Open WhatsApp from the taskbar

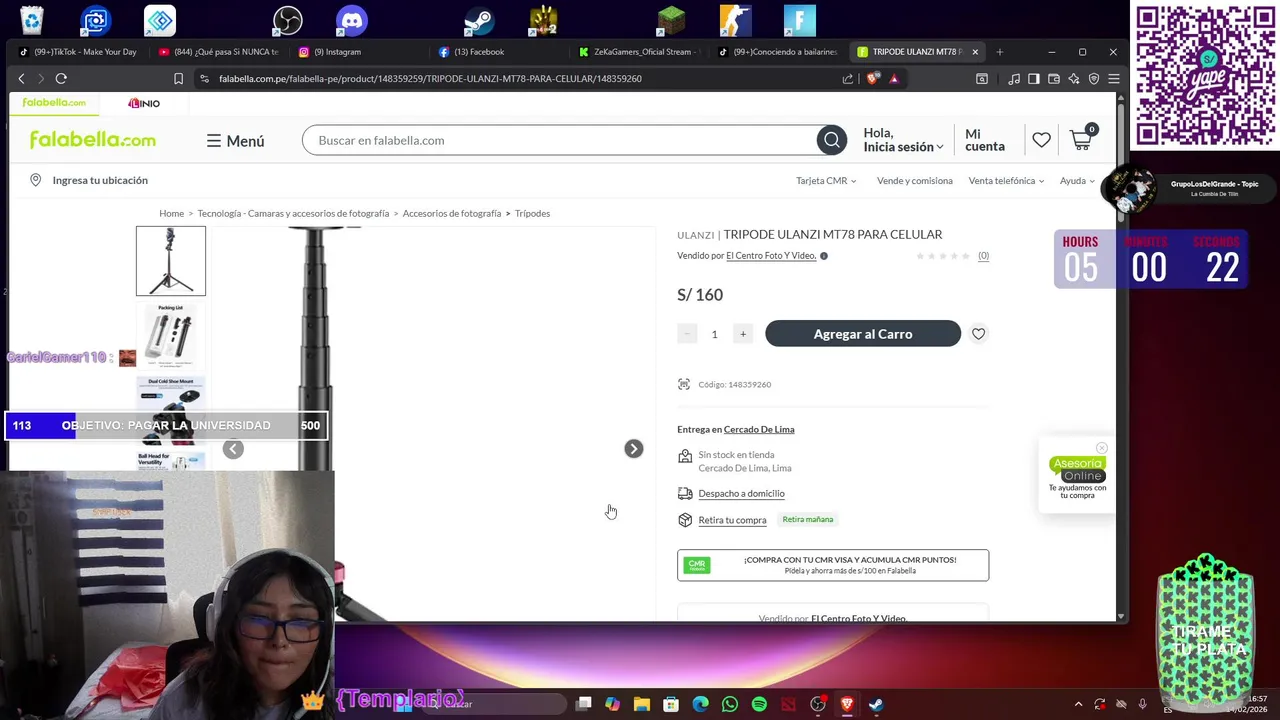pos(730,705)
